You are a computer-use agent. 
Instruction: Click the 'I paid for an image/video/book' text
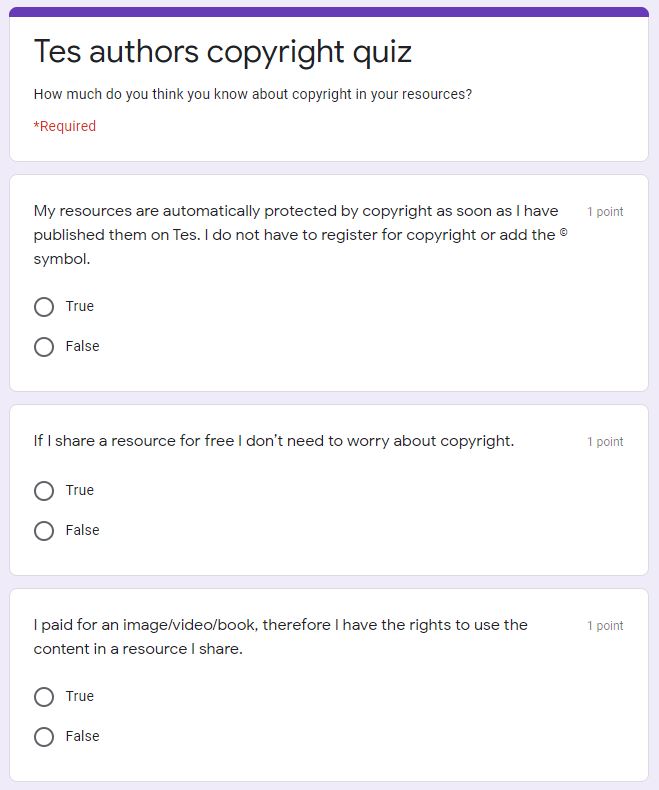tap(281, 637)
